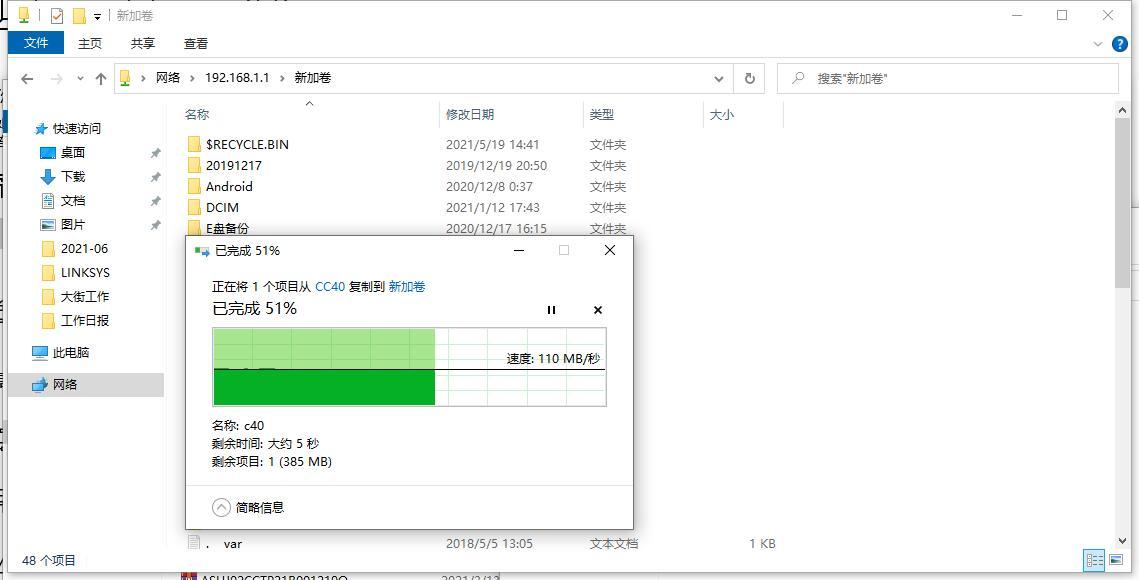Click 网络 in the address breadcrumb
Image resolution: width=1139 pixels, height=580 pixels.
(x=168, y=78)
